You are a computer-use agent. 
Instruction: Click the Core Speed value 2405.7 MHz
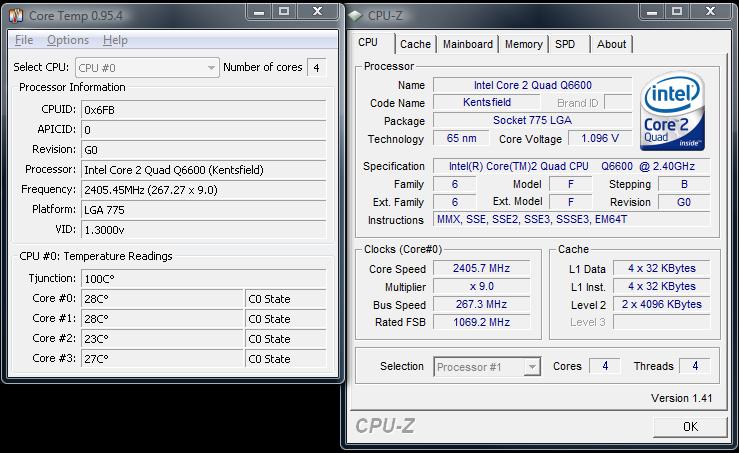[x=482, y=268]
